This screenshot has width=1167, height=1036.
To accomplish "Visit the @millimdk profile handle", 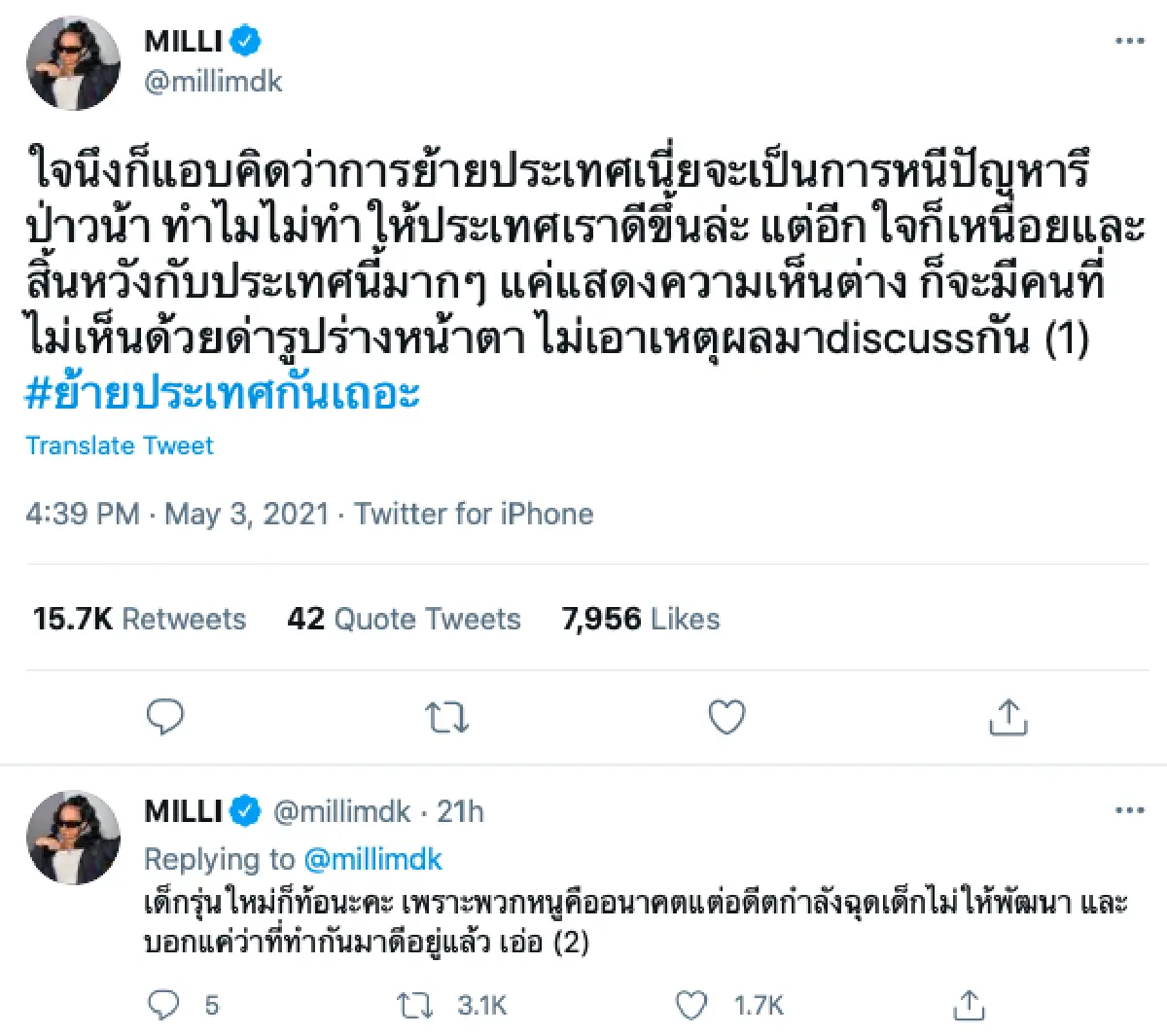I will 214,82.
